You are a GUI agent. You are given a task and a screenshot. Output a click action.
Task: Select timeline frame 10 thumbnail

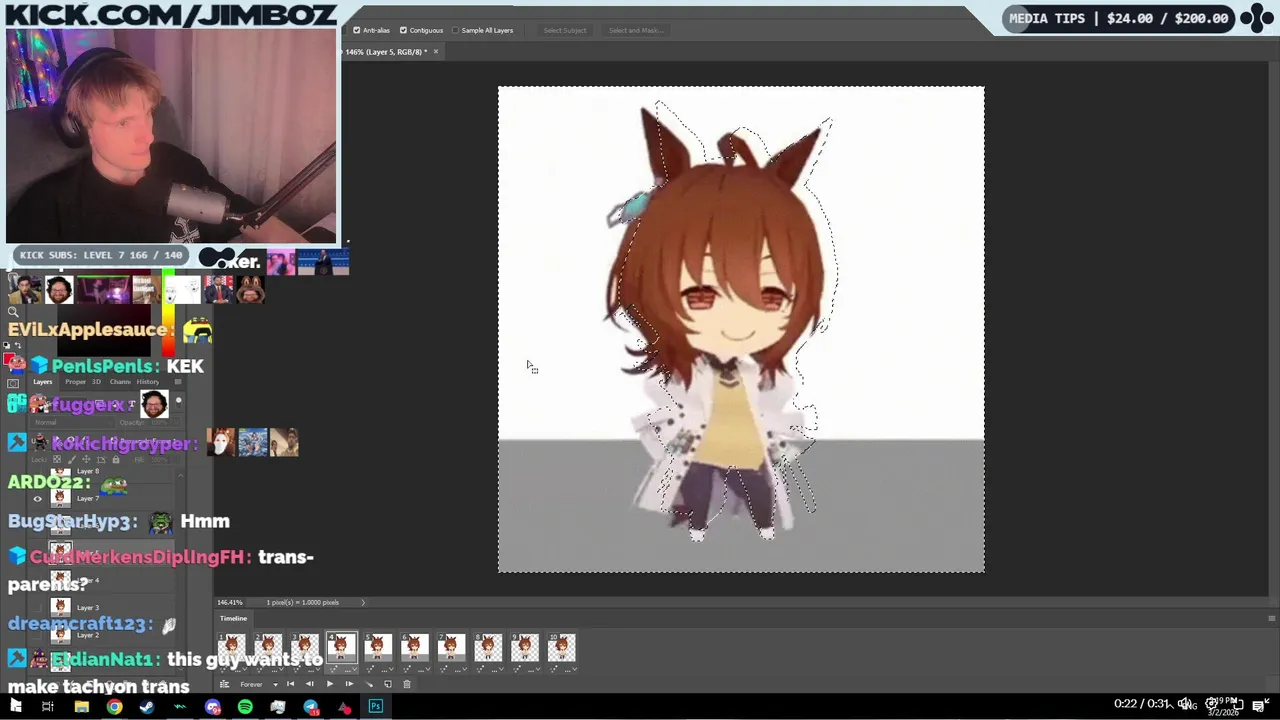[x=561, y=648]
